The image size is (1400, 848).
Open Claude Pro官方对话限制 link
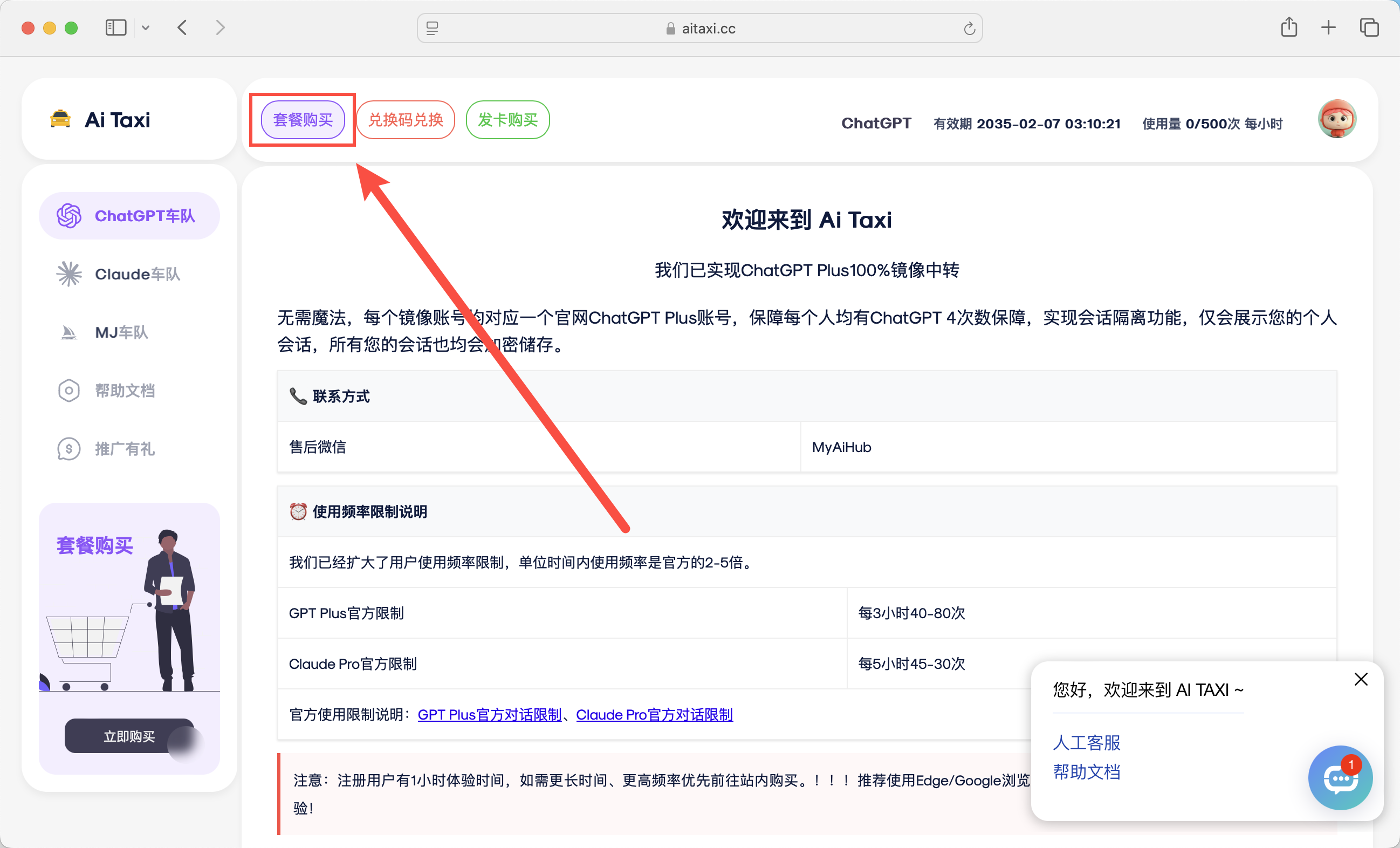(x=654, y=714)
